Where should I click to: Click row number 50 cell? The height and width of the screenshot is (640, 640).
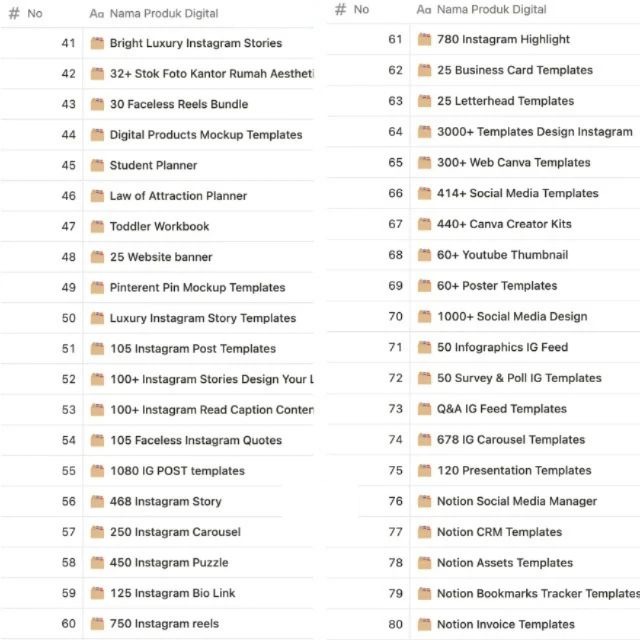(68, 318)
